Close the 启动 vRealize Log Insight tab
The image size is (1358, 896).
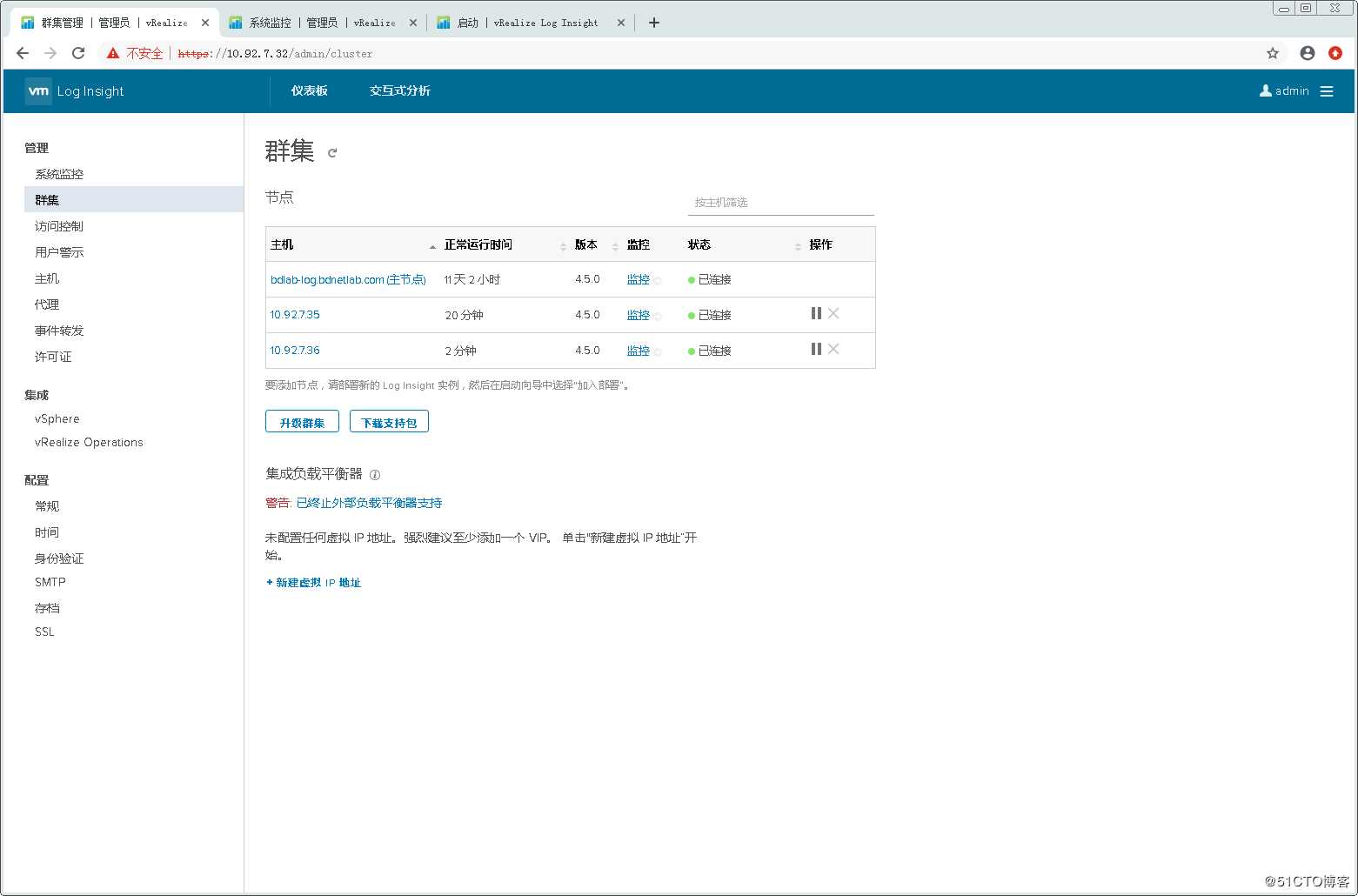[621, 23]
